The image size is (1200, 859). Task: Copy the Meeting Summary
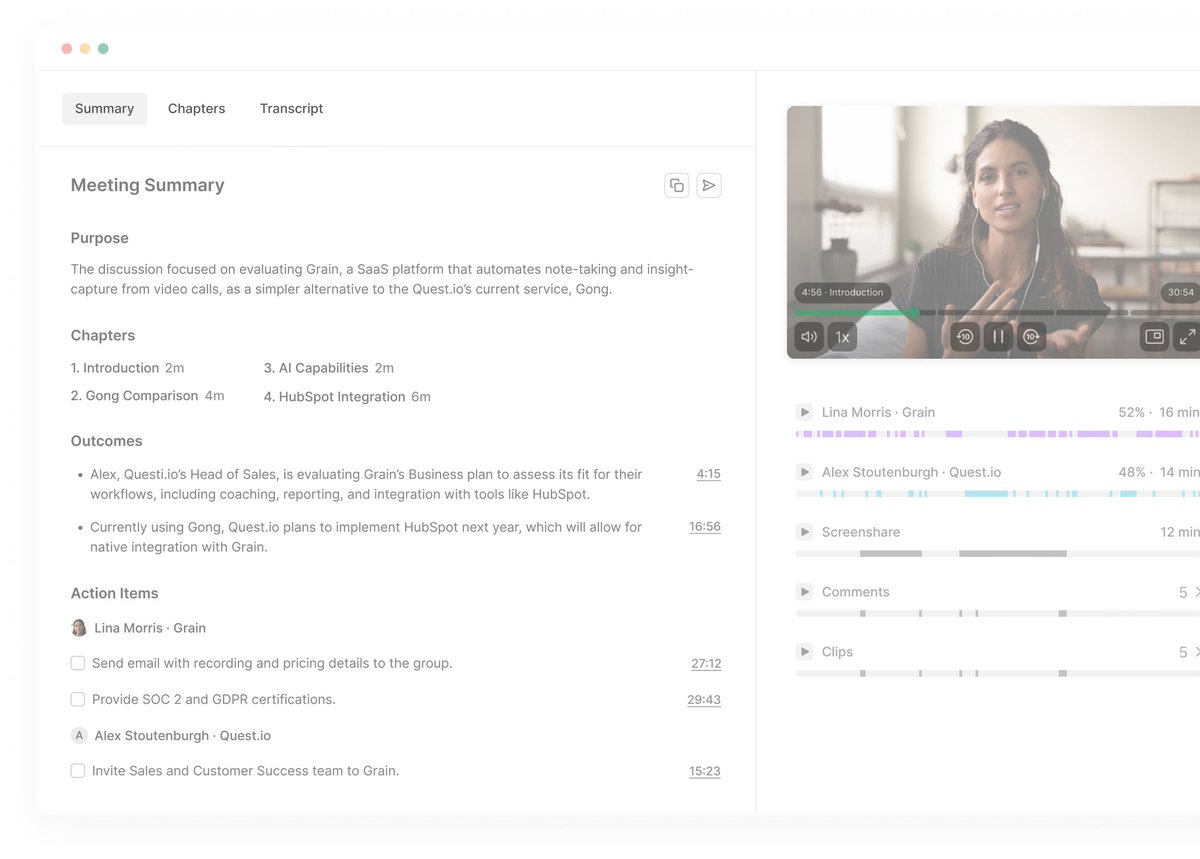(x=677, y=185)
